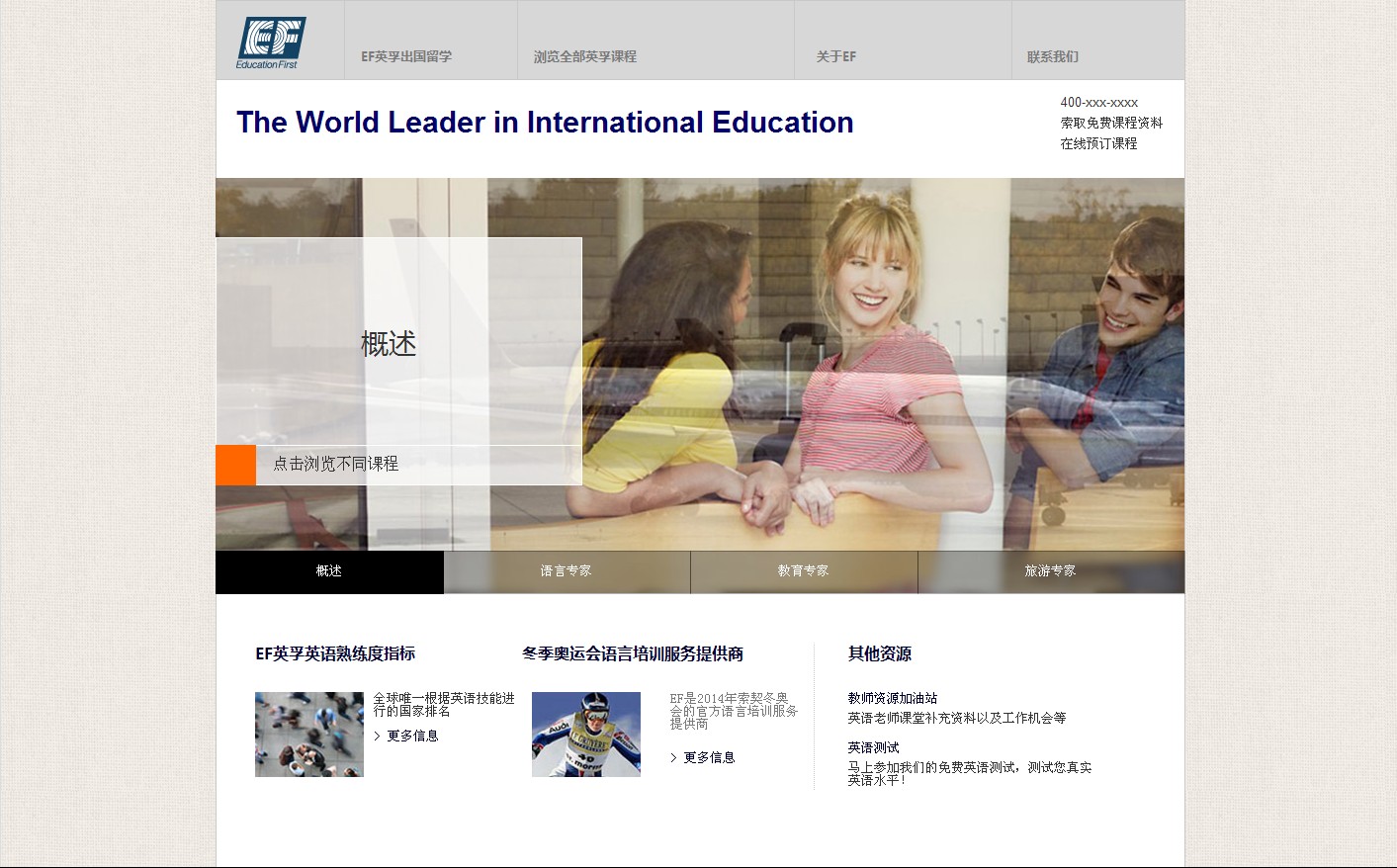Click the 在线预订课程 link

tap(1098, 143)
